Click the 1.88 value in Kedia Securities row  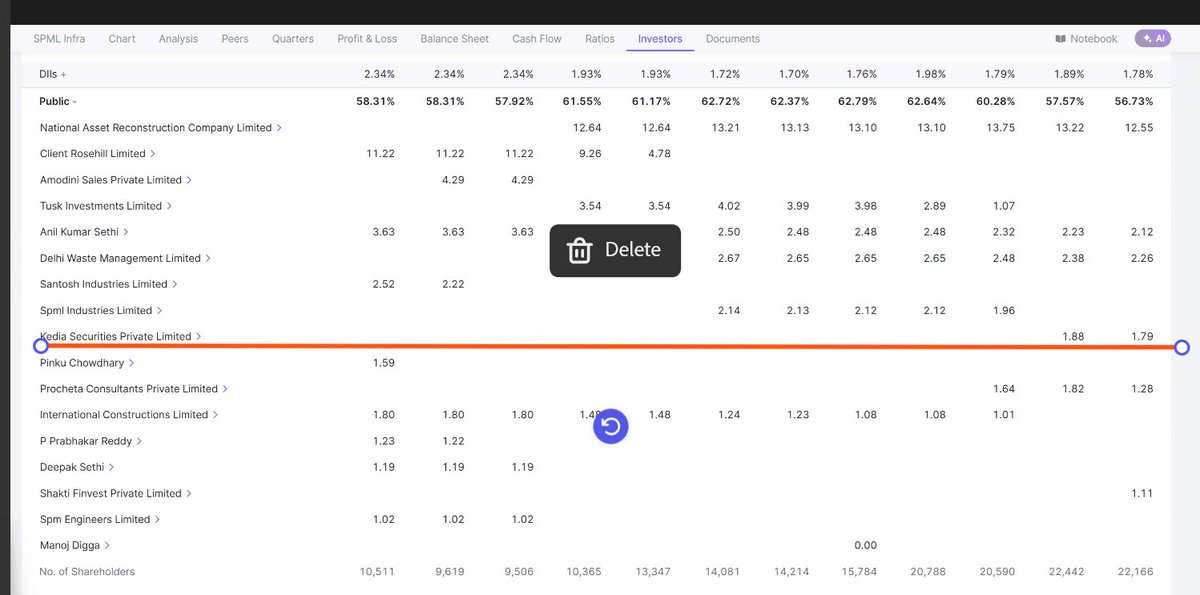(1072, 337)
